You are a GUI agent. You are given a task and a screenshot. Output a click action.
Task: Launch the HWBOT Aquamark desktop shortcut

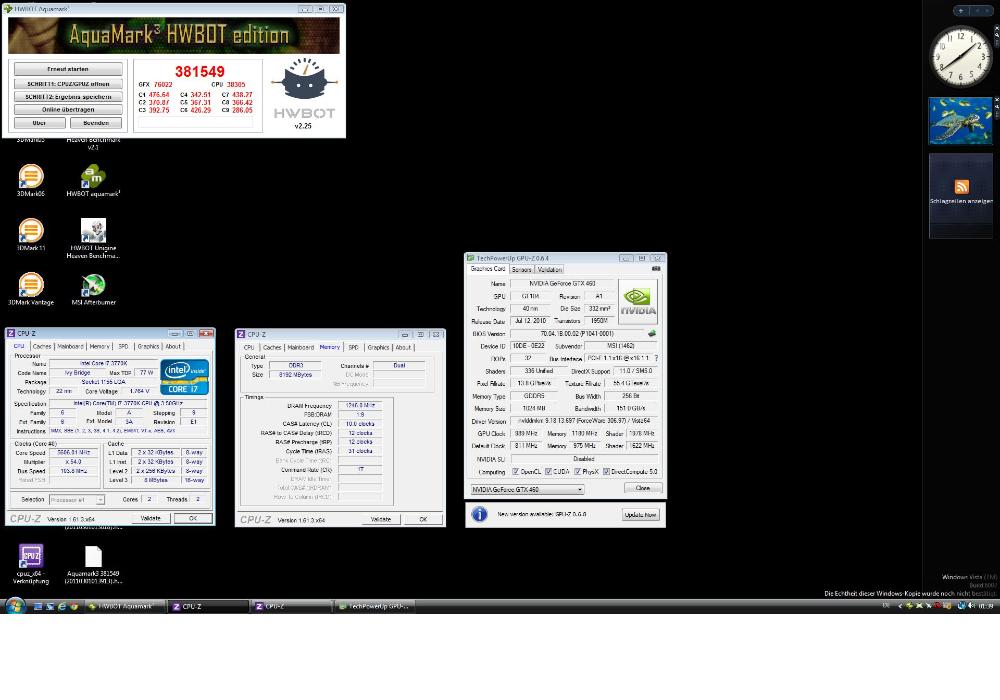pyautogui.click(x=93, y=179)
